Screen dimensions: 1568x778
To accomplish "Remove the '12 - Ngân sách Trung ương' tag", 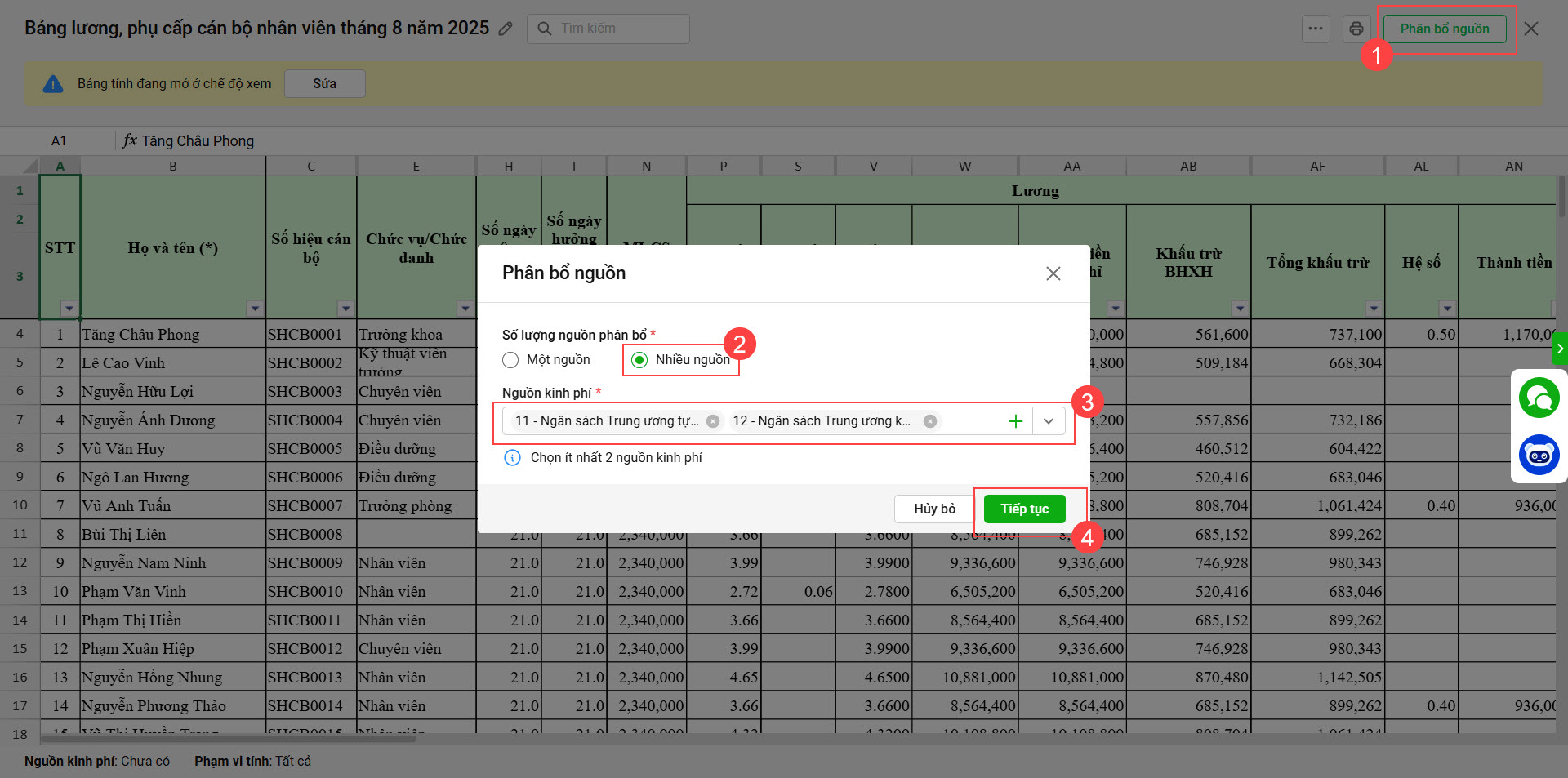I will coord(929,421).
